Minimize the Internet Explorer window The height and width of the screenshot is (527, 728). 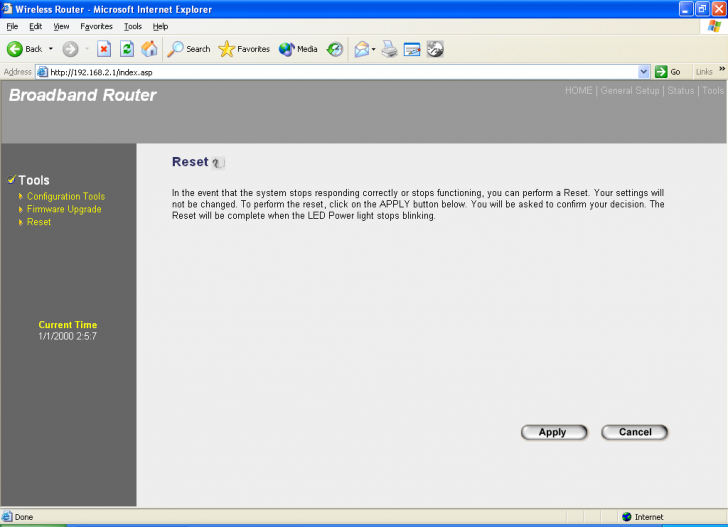pyautogui.click(x=686, y=9)
